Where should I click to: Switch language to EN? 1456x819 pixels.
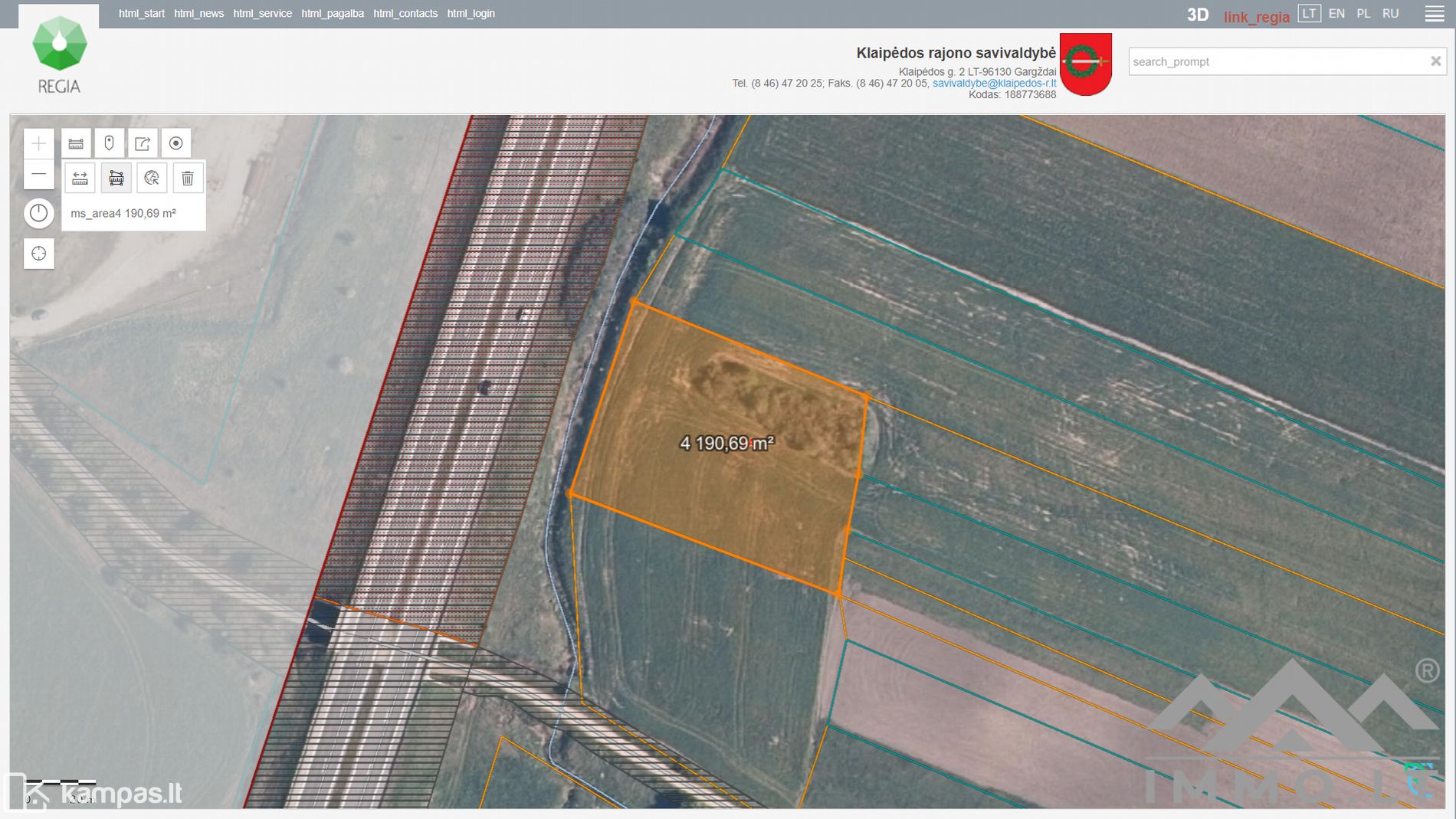1336,14
